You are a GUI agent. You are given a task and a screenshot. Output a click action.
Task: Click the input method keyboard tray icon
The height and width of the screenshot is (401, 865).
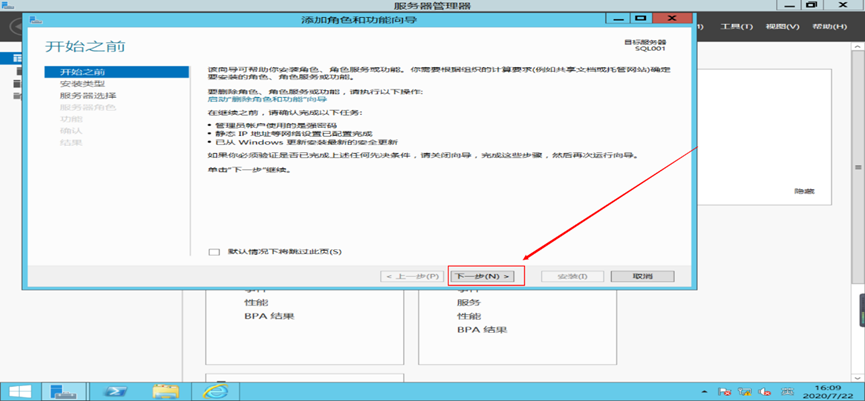(x=787, y=392)
